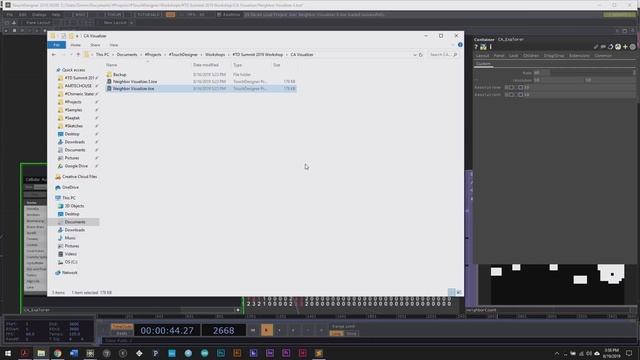Click the timeline reset-to-start button
640x360 pixels.
[x=253, y=330]
